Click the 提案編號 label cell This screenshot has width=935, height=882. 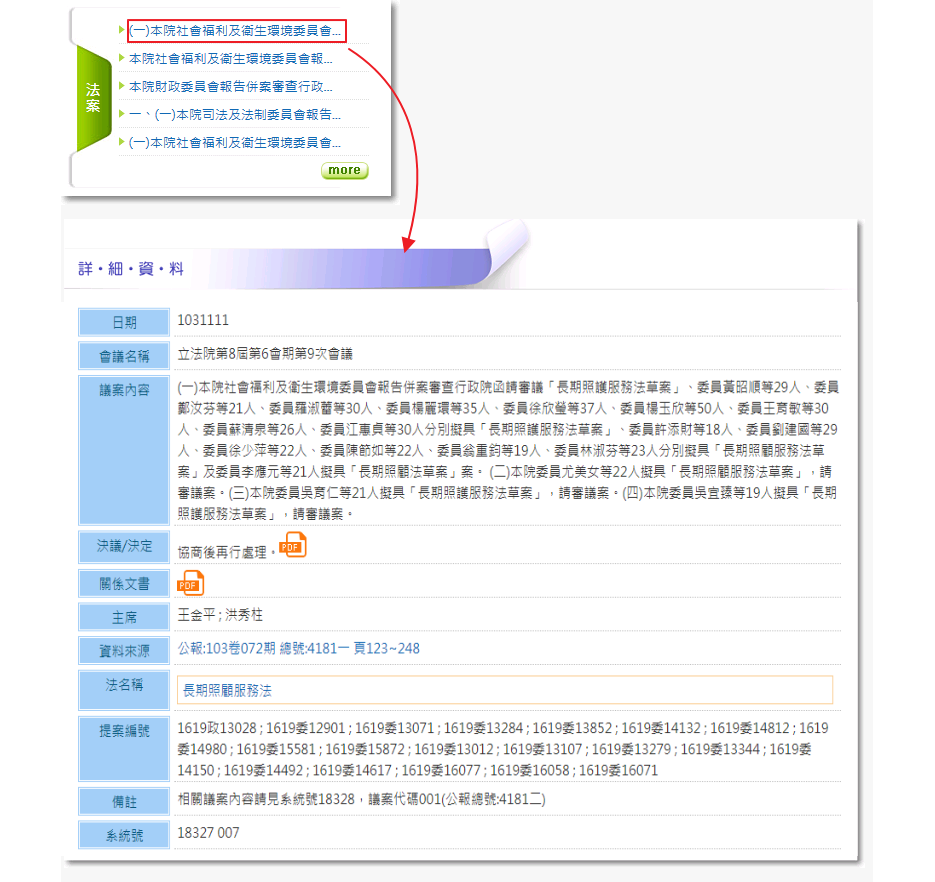124,731
